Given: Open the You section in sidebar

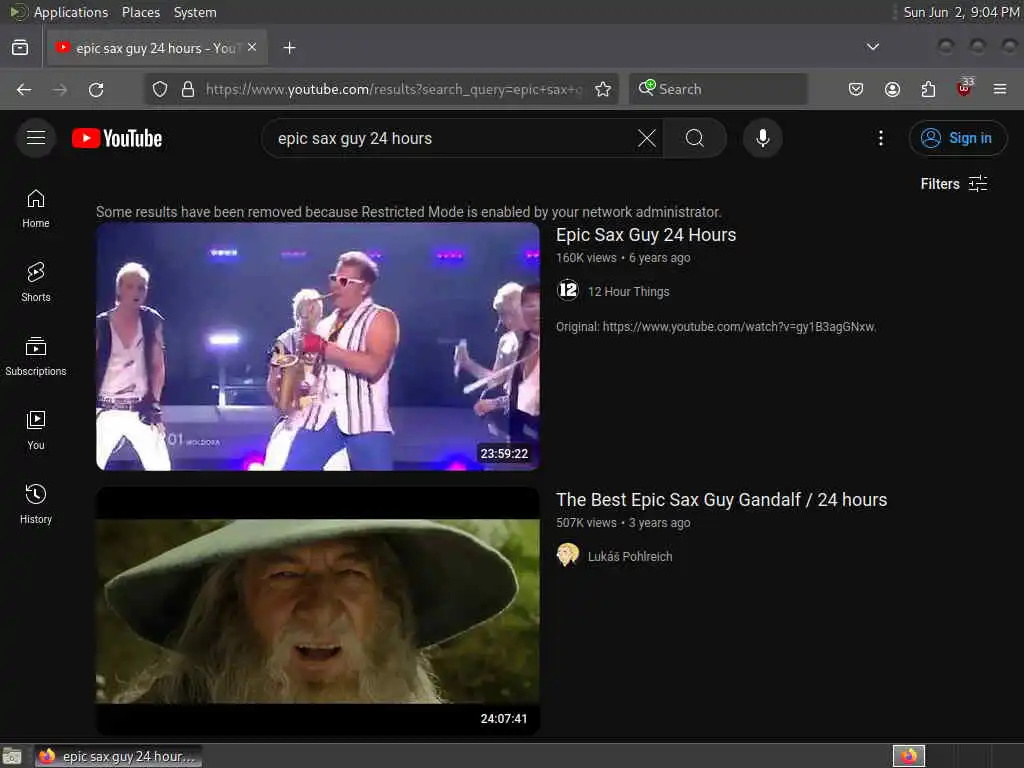Looking at the screenshot, I should 36,430.
